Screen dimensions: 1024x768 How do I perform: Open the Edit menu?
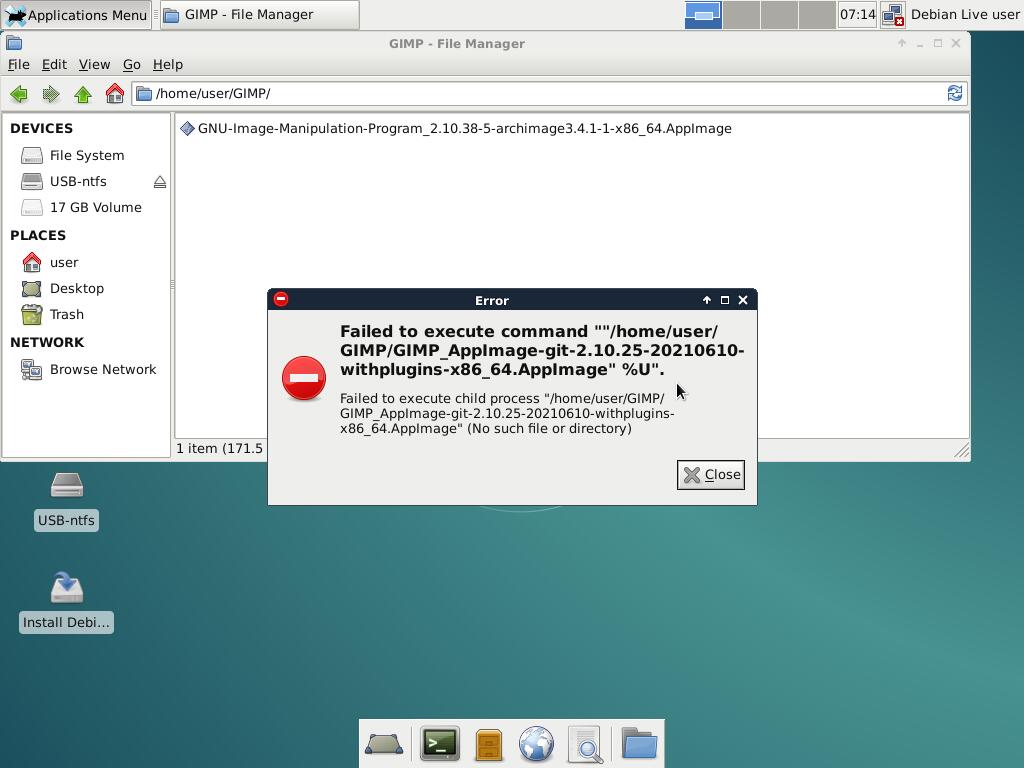[x=54, y=65]
